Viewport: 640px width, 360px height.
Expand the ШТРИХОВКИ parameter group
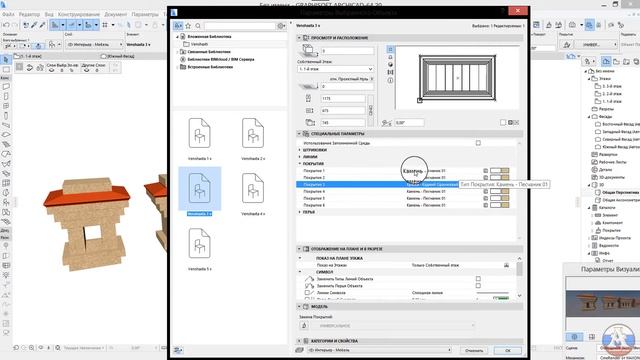[300, 150]
